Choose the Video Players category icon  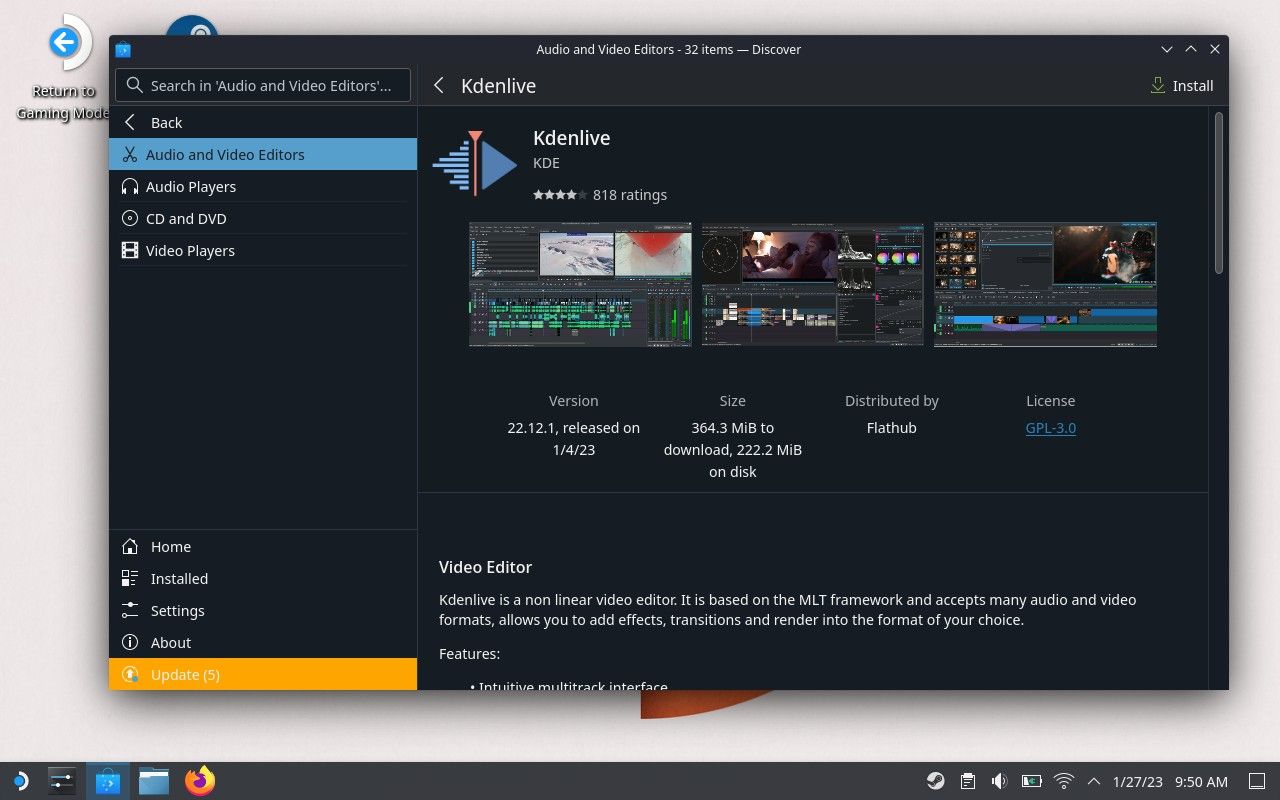[x=130, y=250]
